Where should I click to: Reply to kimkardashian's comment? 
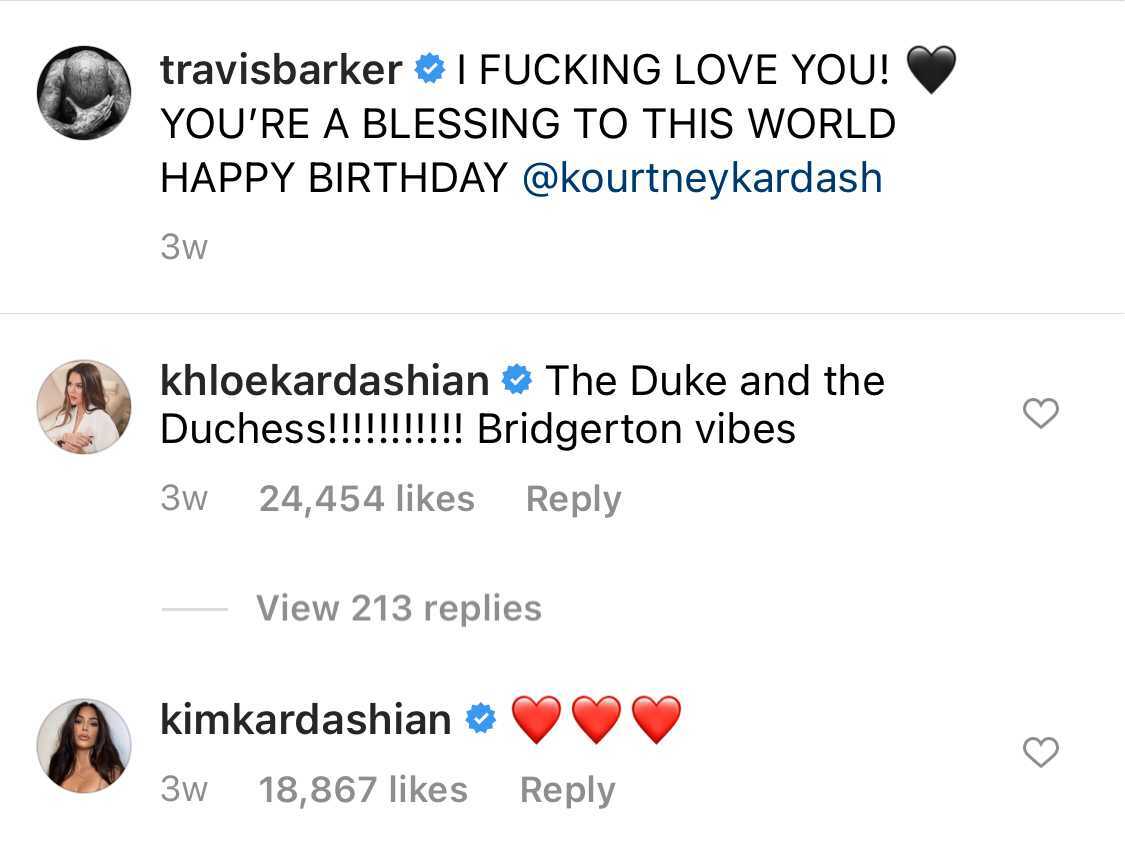point(567,789)
